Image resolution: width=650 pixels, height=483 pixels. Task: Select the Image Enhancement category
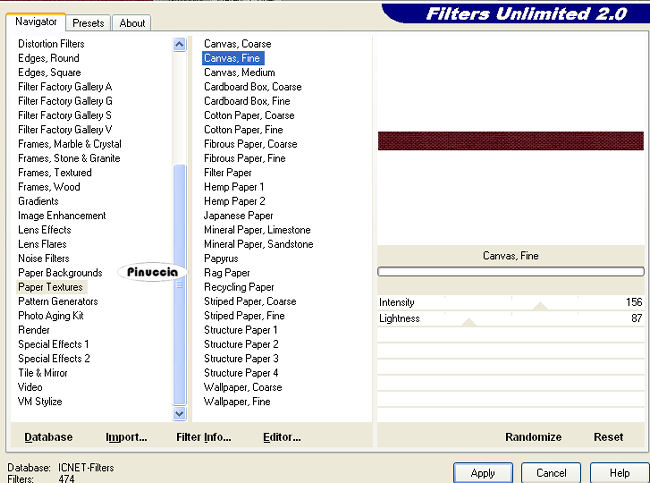coord(62,216)
